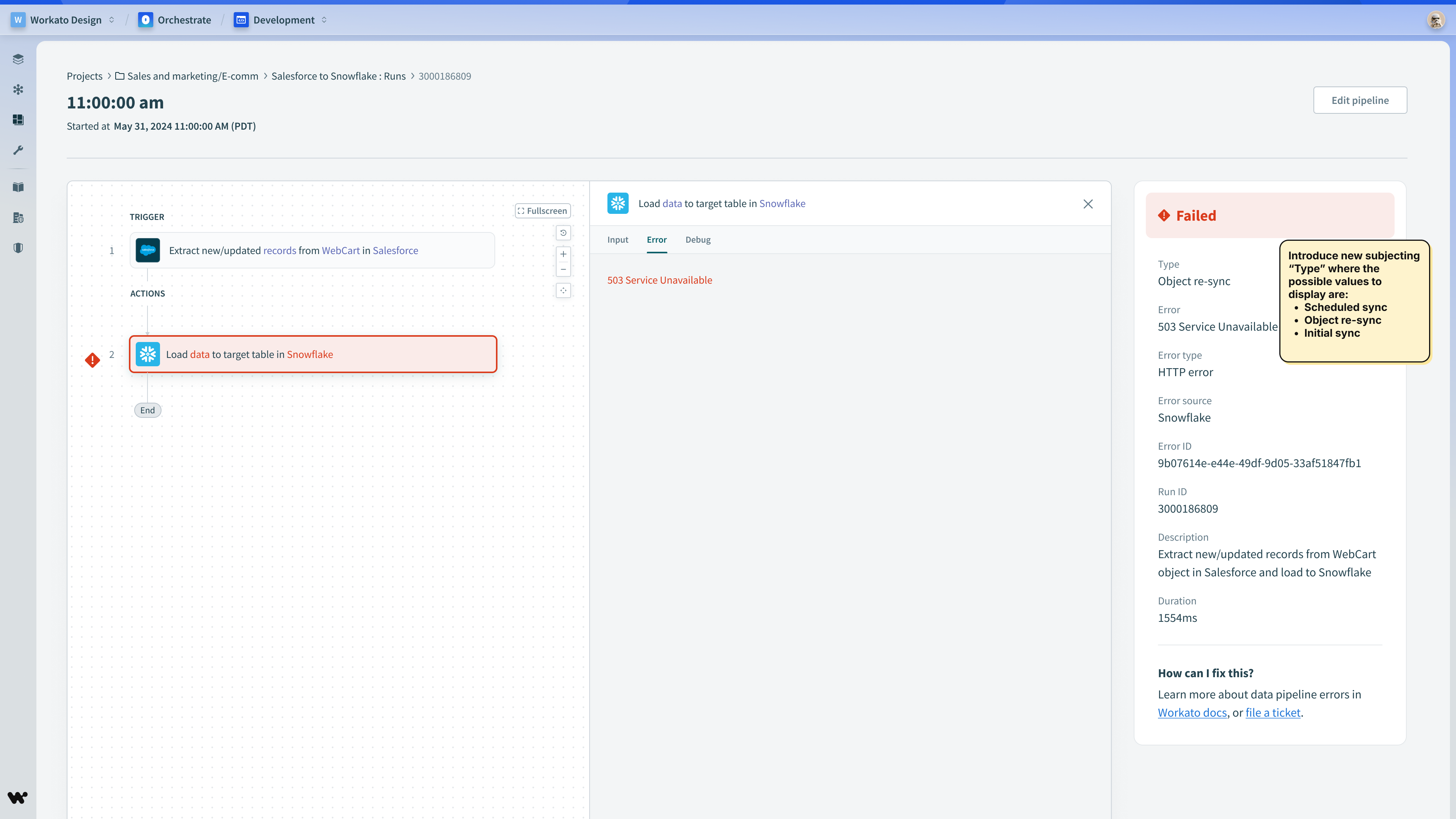Screen dimensions: 1456x819
Task: Click the 503 Service Unavailable message in Error tab
Action: point(660,280)
